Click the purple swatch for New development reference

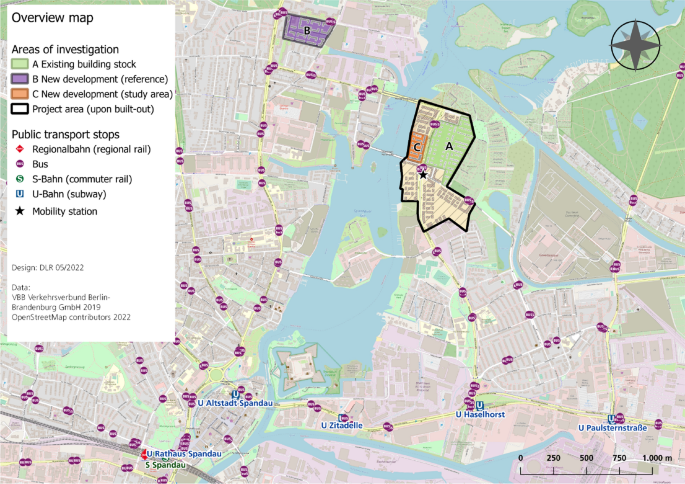coord(20,79)
